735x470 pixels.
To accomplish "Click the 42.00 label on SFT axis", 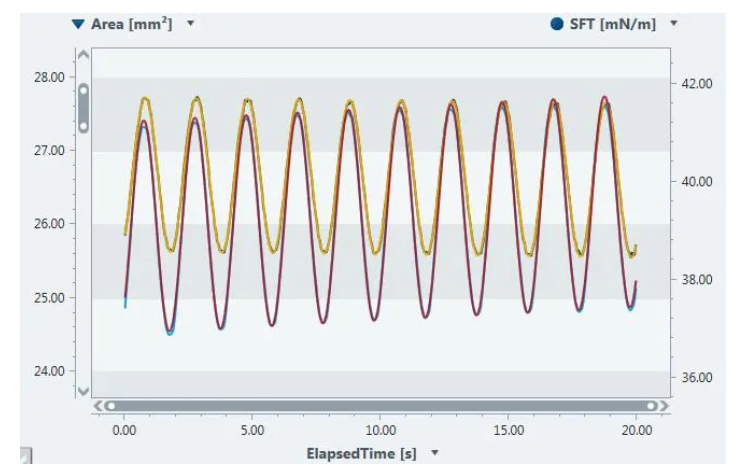I will point(697,84).
